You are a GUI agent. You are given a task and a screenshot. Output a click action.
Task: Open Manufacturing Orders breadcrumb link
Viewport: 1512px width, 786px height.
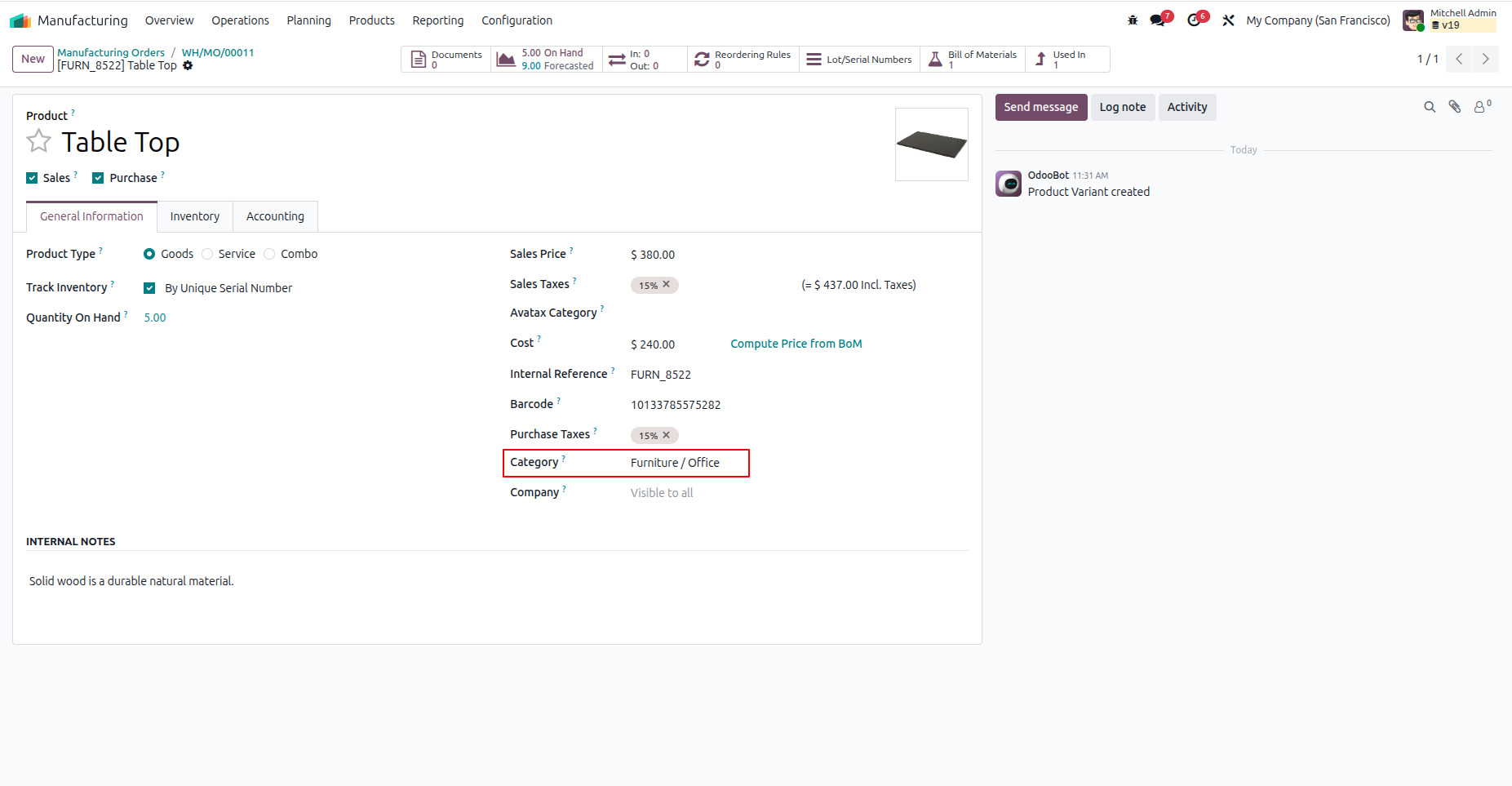point(111,52)
